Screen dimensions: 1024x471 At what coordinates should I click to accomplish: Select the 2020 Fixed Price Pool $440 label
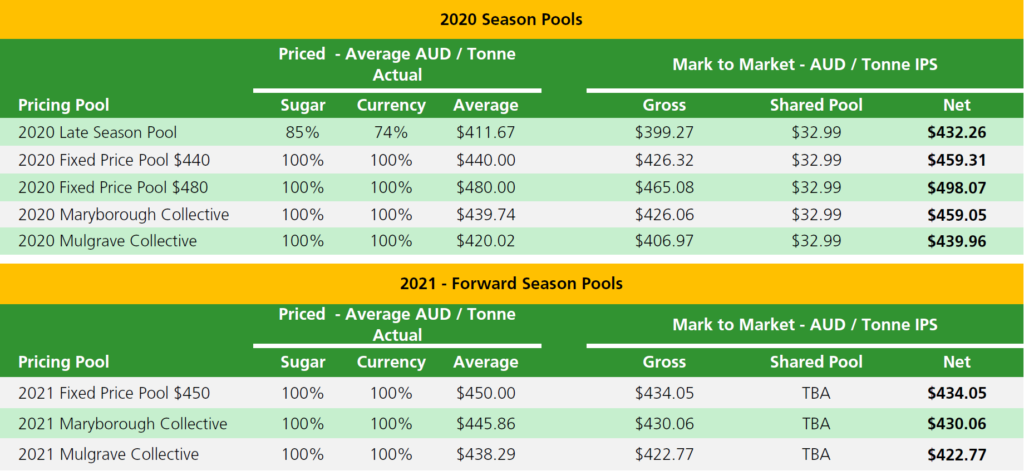(114, 160)
